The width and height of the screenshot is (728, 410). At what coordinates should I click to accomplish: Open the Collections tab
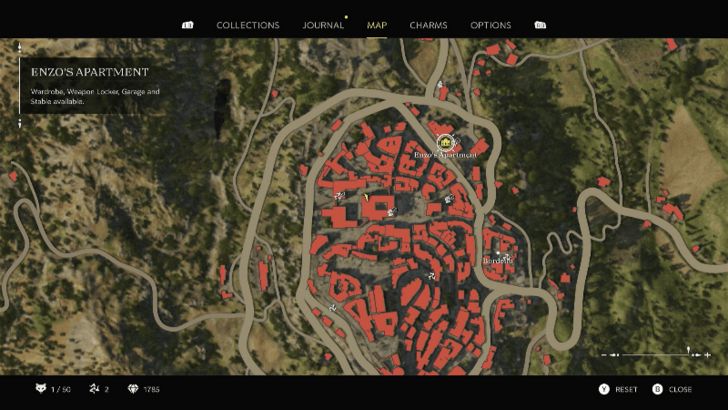coord(248,25)
